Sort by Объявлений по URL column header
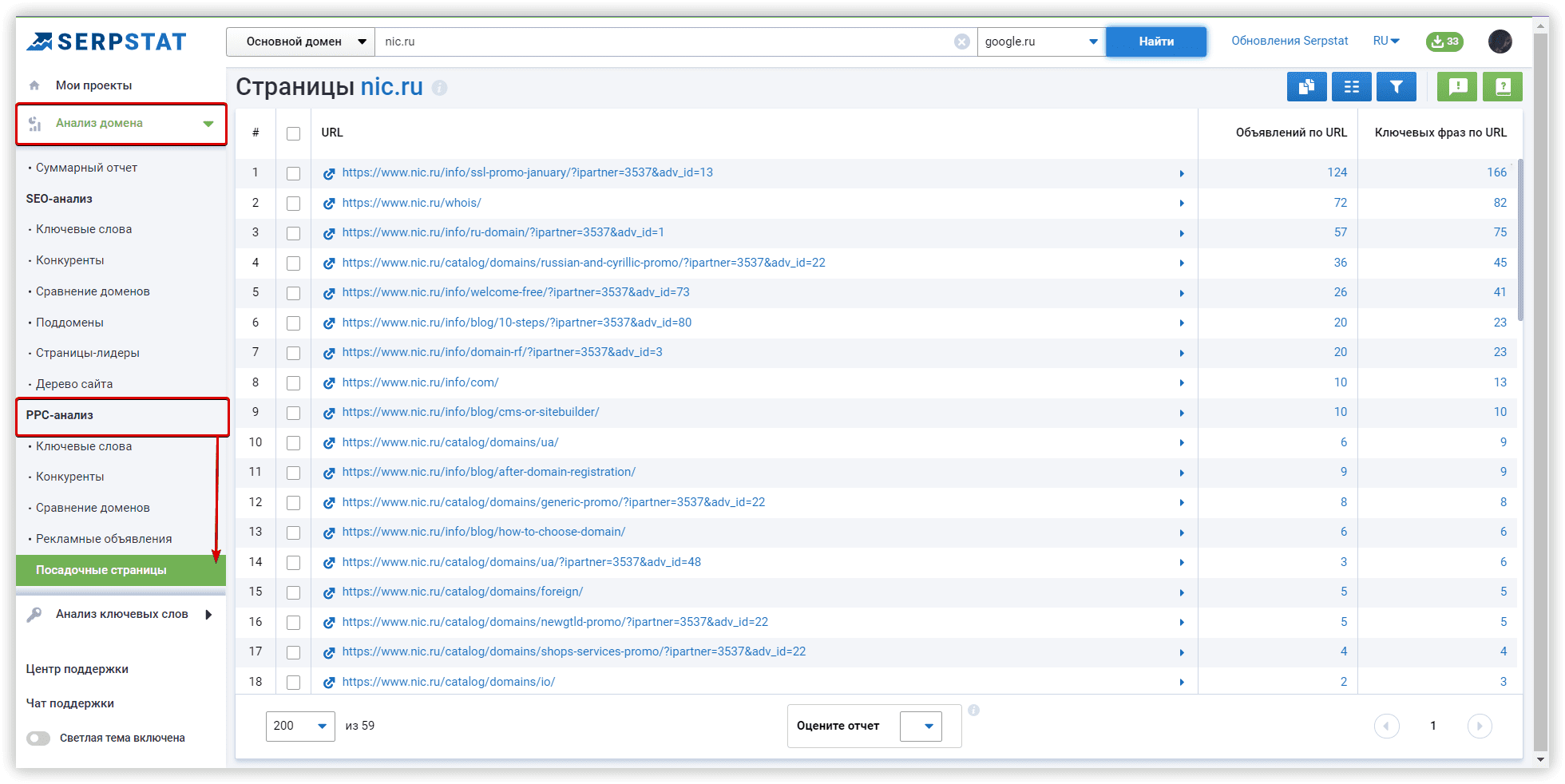1565x784 pixels. pyautogui.click(x=1291, y=133)
